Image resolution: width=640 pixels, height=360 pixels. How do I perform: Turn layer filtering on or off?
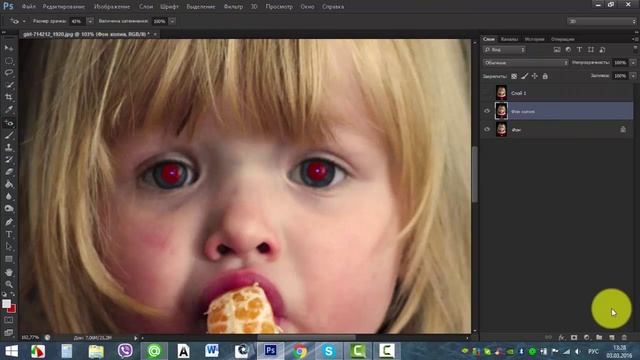[x=635, y=49]
